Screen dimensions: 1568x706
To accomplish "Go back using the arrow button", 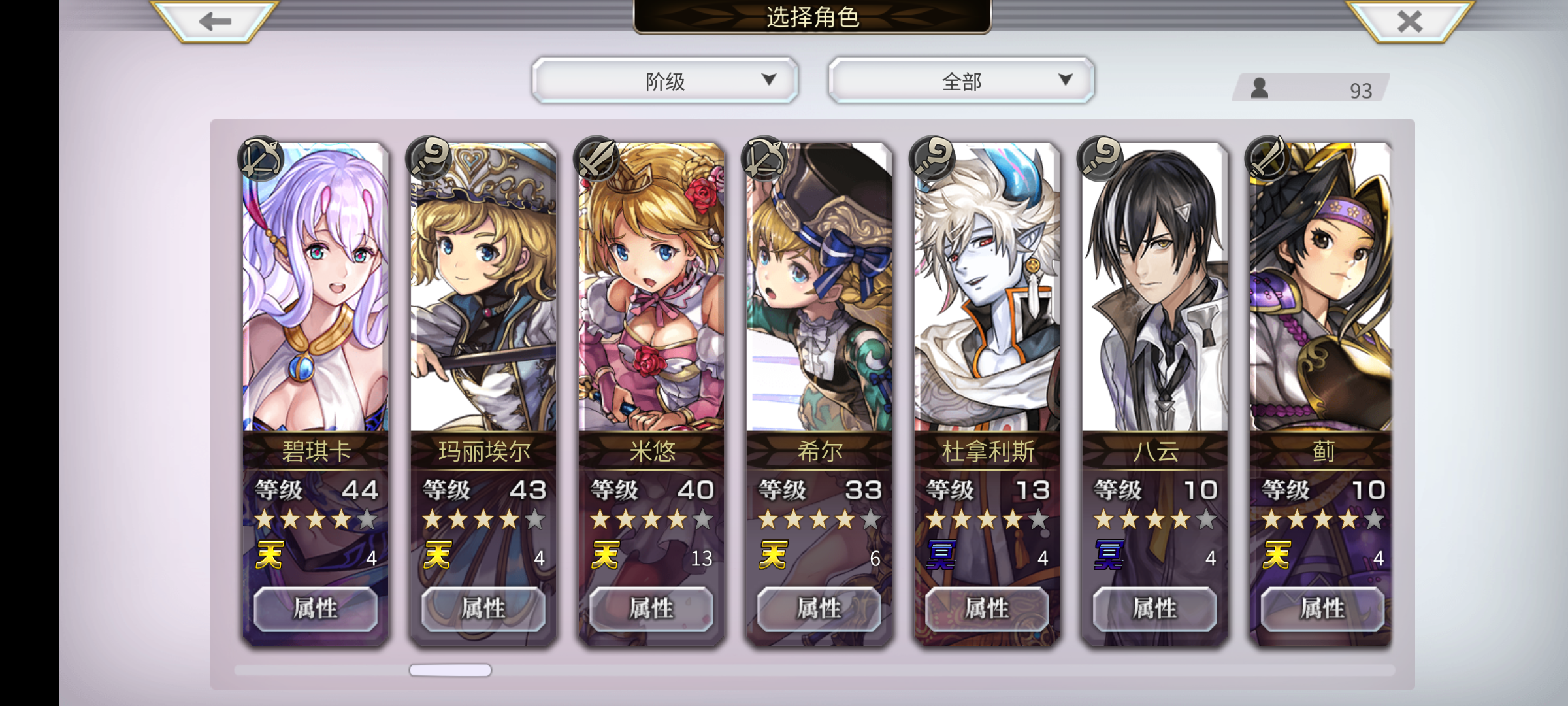I will click(215, 21).
